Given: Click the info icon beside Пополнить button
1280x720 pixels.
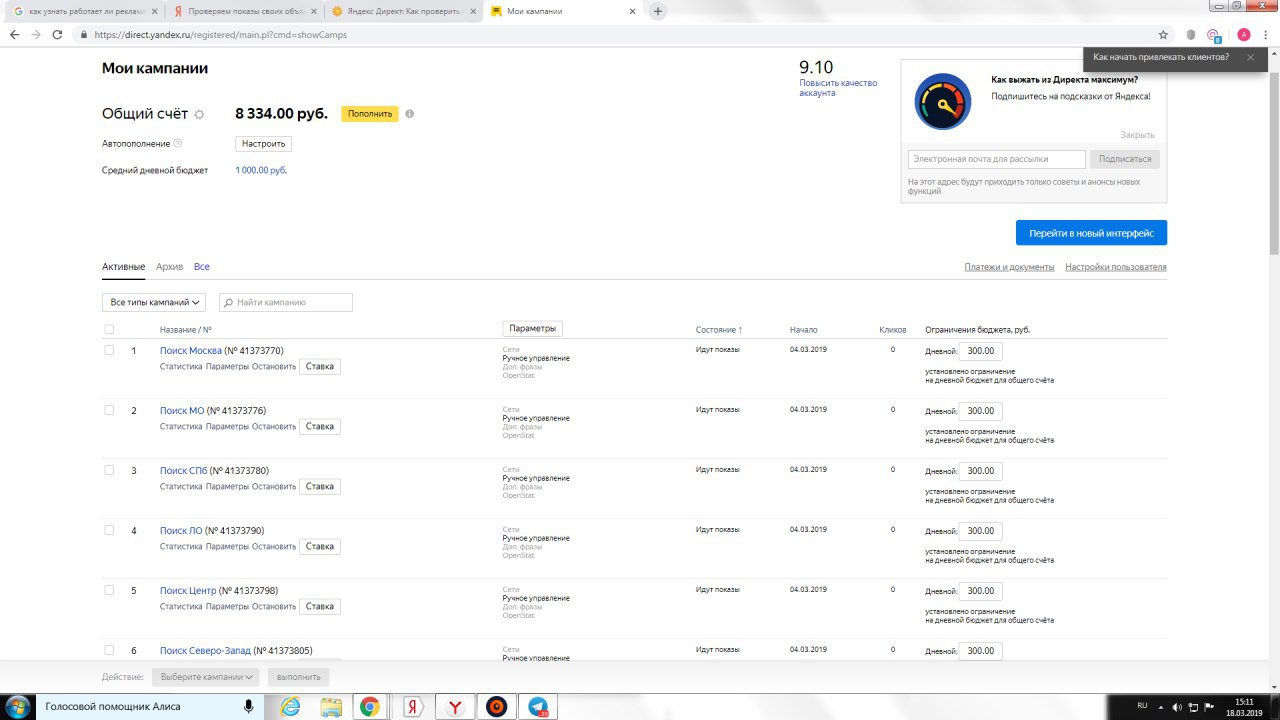Looking at the screenshot, I should (x=410, y=114).
